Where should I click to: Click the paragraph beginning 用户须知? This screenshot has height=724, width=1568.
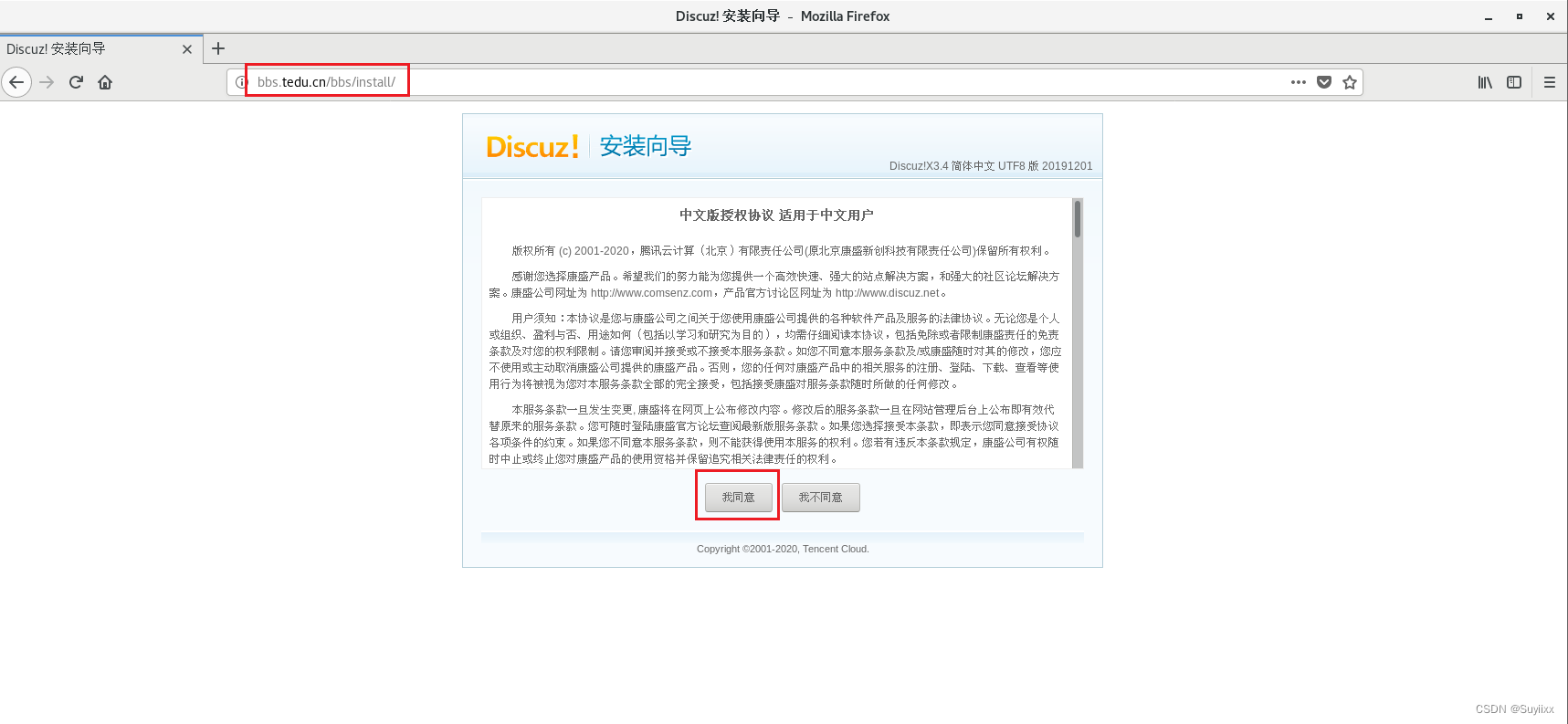pyautogui.click(x=775, y=352)
